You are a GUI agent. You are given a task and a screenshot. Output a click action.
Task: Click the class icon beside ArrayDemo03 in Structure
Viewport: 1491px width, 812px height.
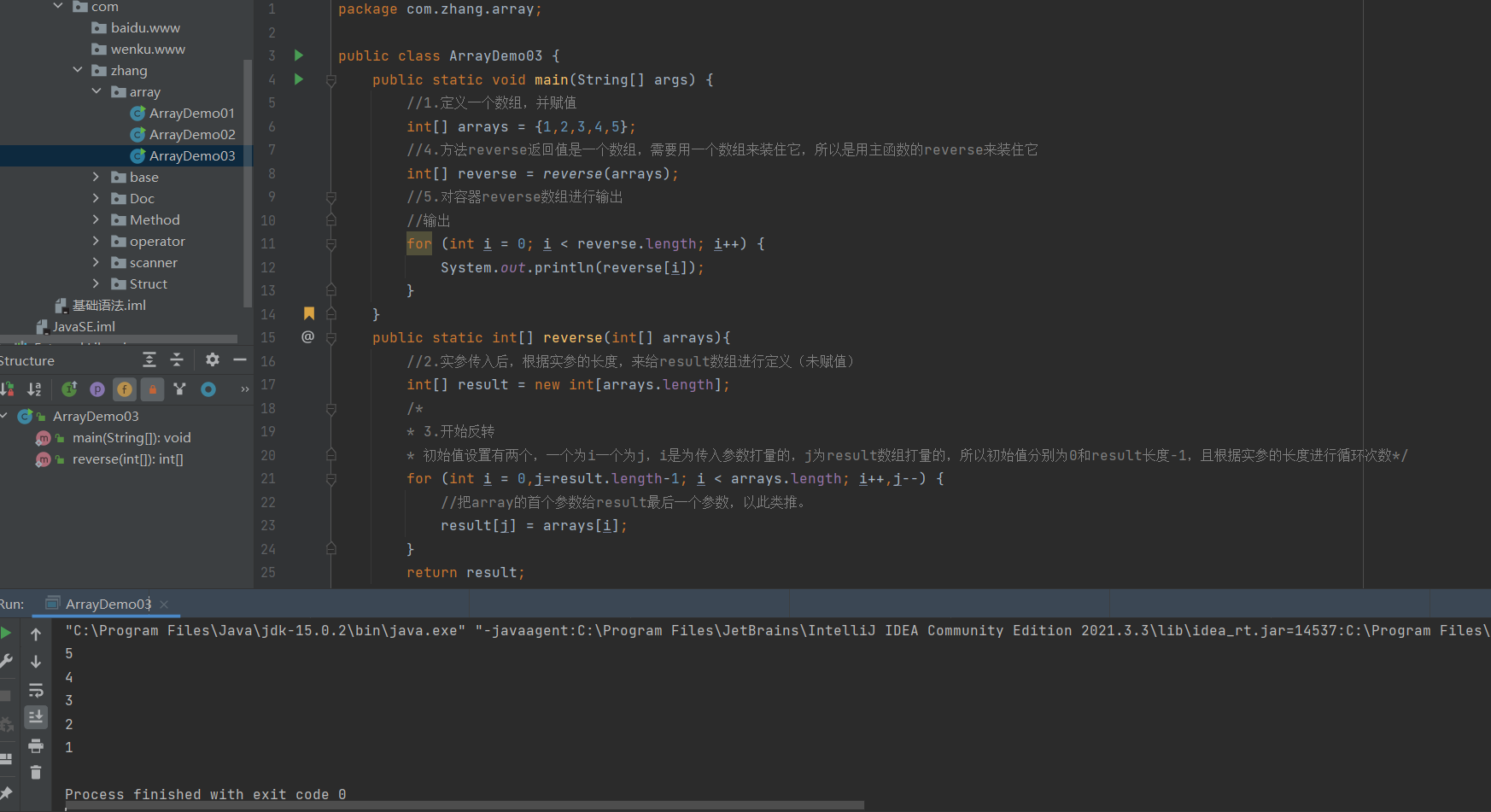(x=26, y=417)
